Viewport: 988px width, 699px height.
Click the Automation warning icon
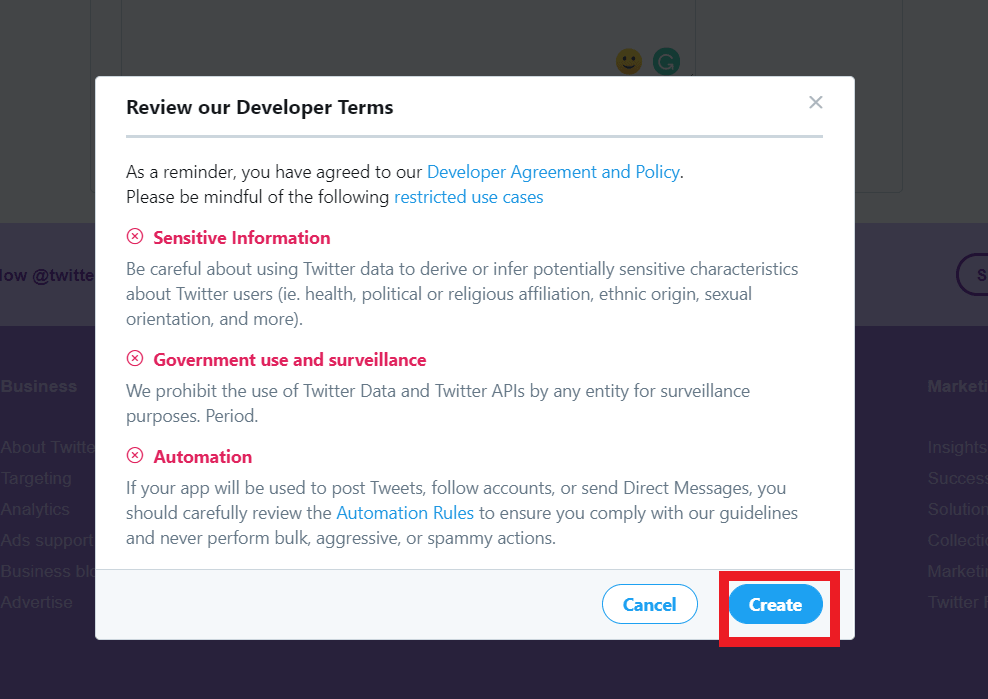tap(135, 455)
